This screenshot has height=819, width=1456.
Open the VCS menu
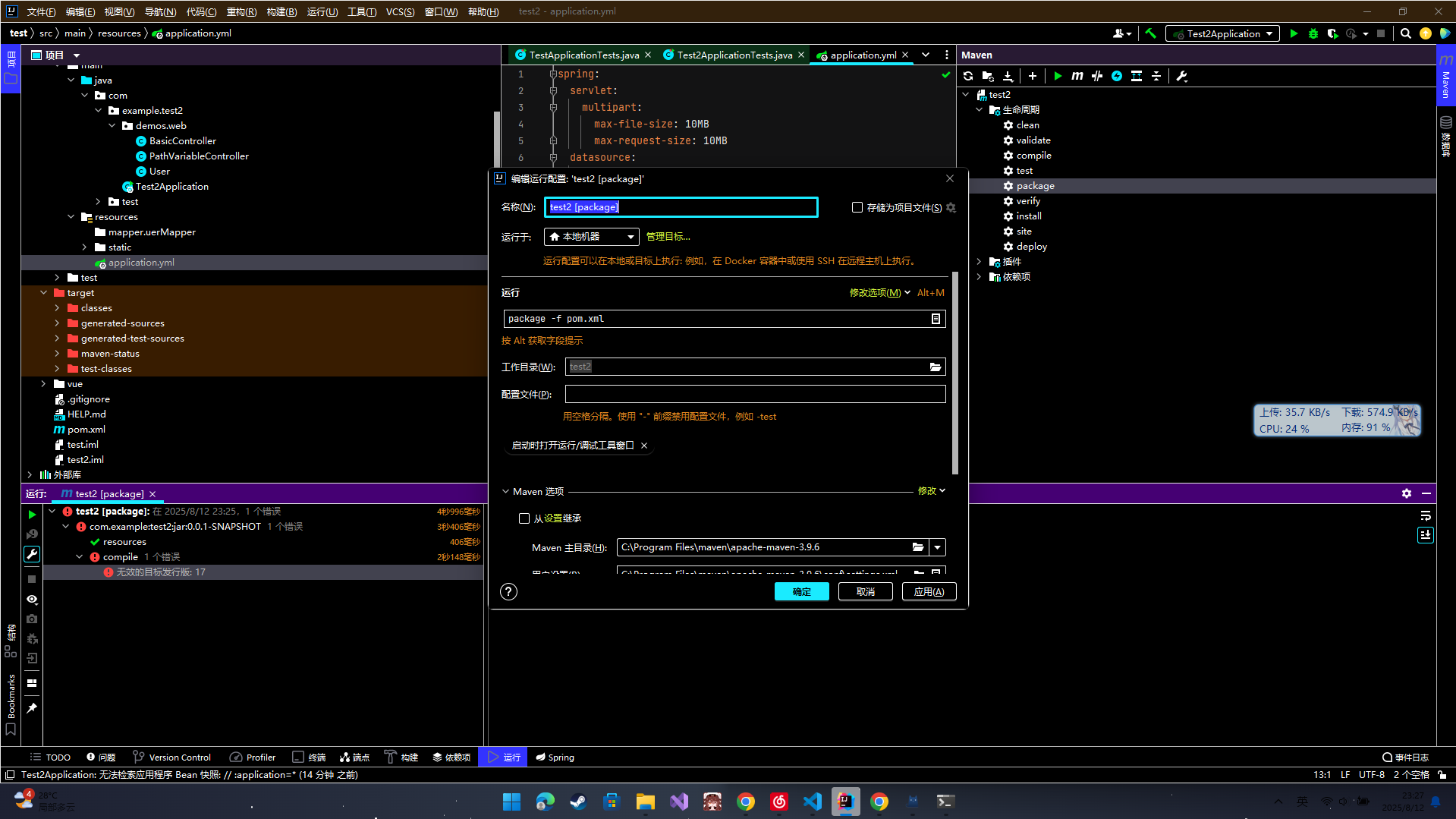coord(400,11)
